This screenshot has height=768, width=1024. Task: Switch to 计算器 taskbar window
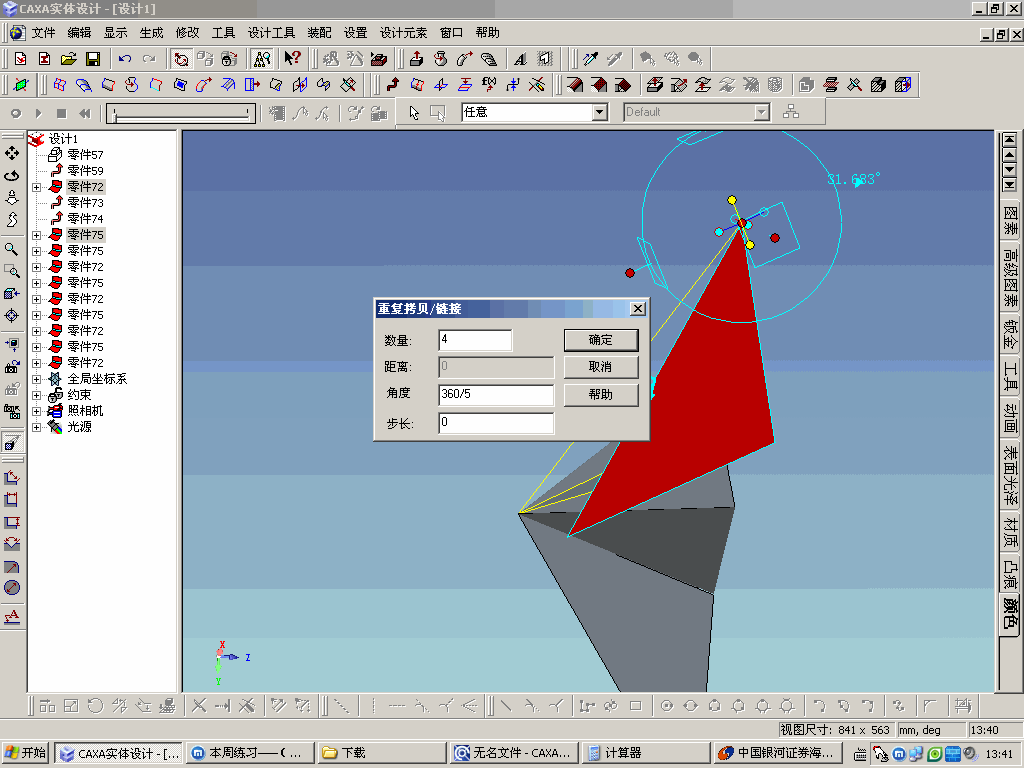click(645, 753)
